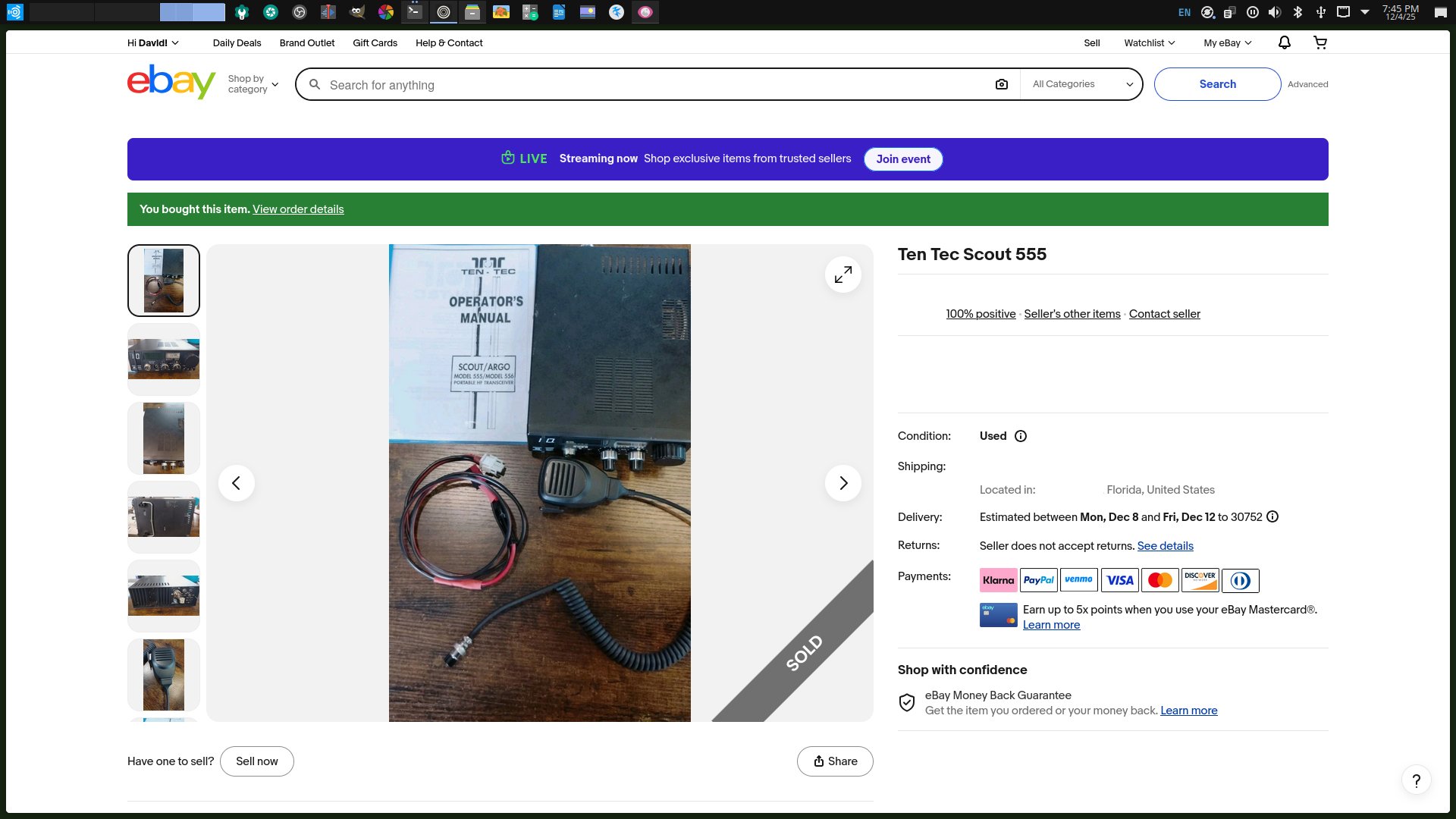Open help question mark button
The height and width of the screenshot is (819, 1456).
(x=1416, y=780)
